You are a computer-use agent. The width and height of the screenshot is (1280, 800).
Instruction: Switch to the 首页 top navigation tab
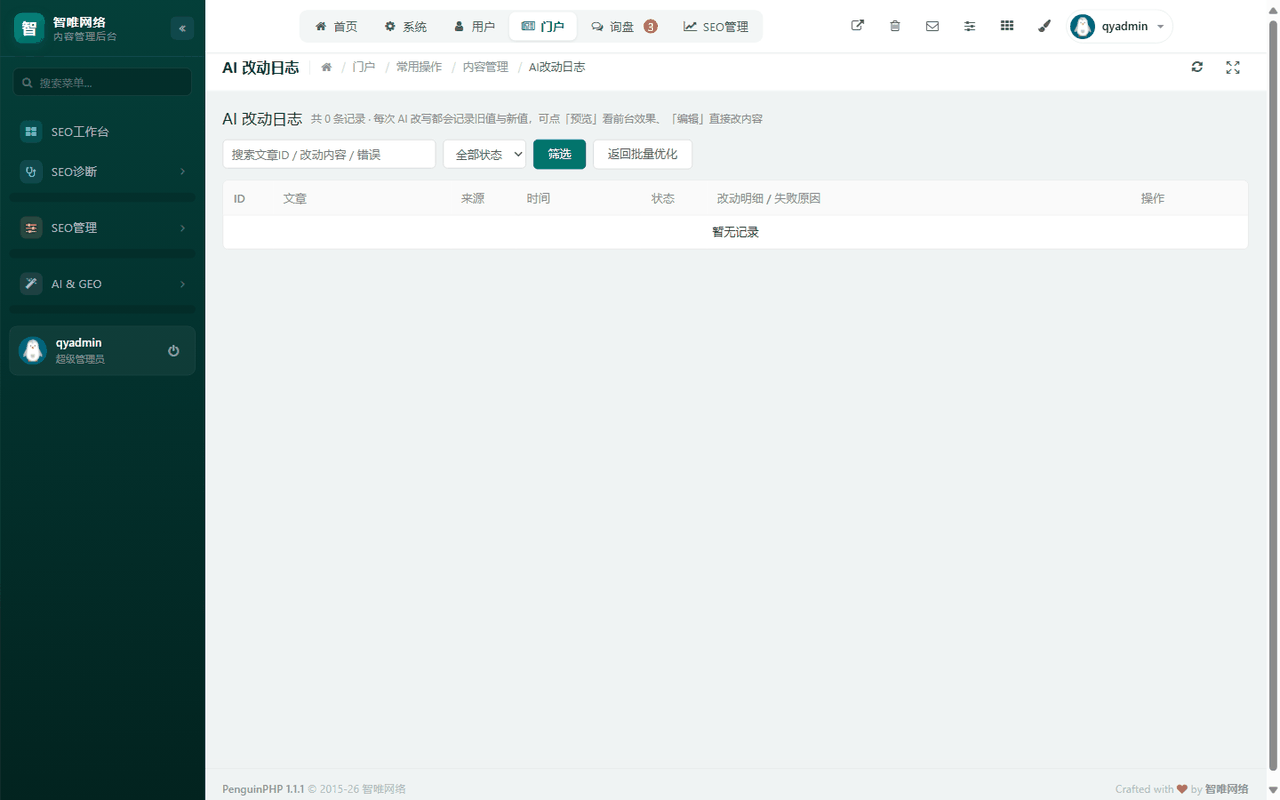tap(336, 27)
